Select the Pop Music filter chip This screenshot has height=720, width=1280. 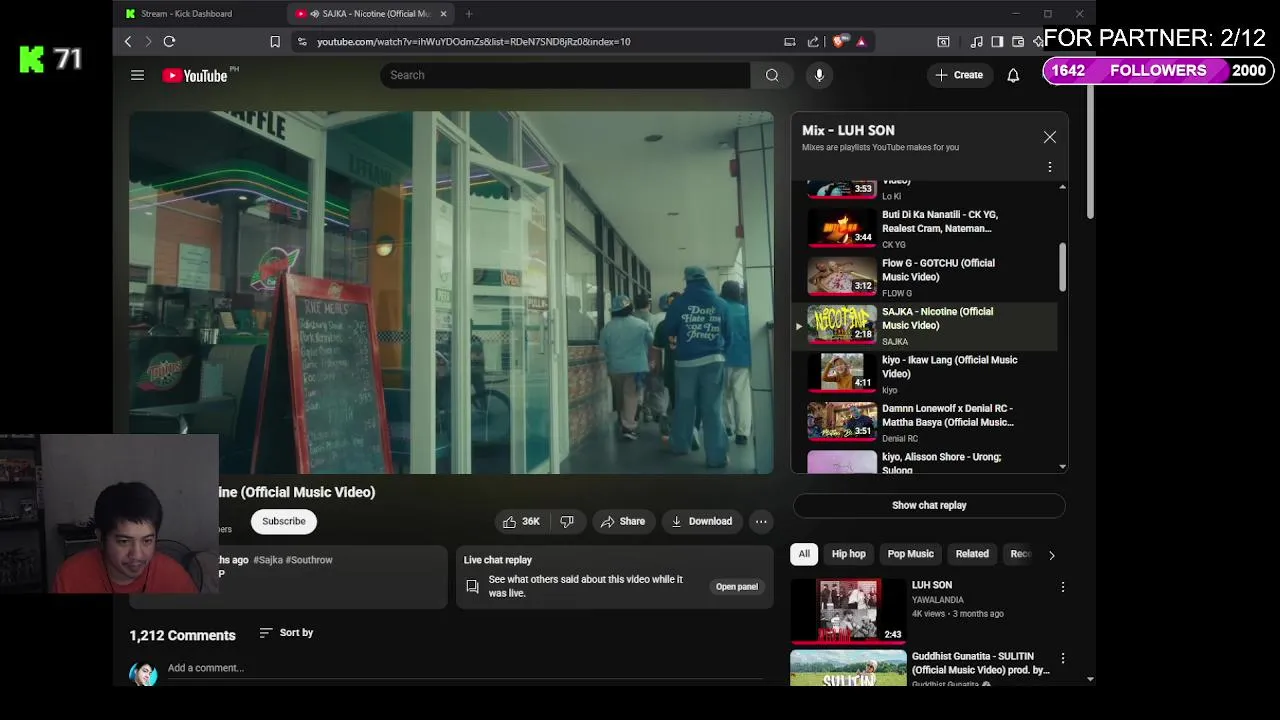point(910,554)
